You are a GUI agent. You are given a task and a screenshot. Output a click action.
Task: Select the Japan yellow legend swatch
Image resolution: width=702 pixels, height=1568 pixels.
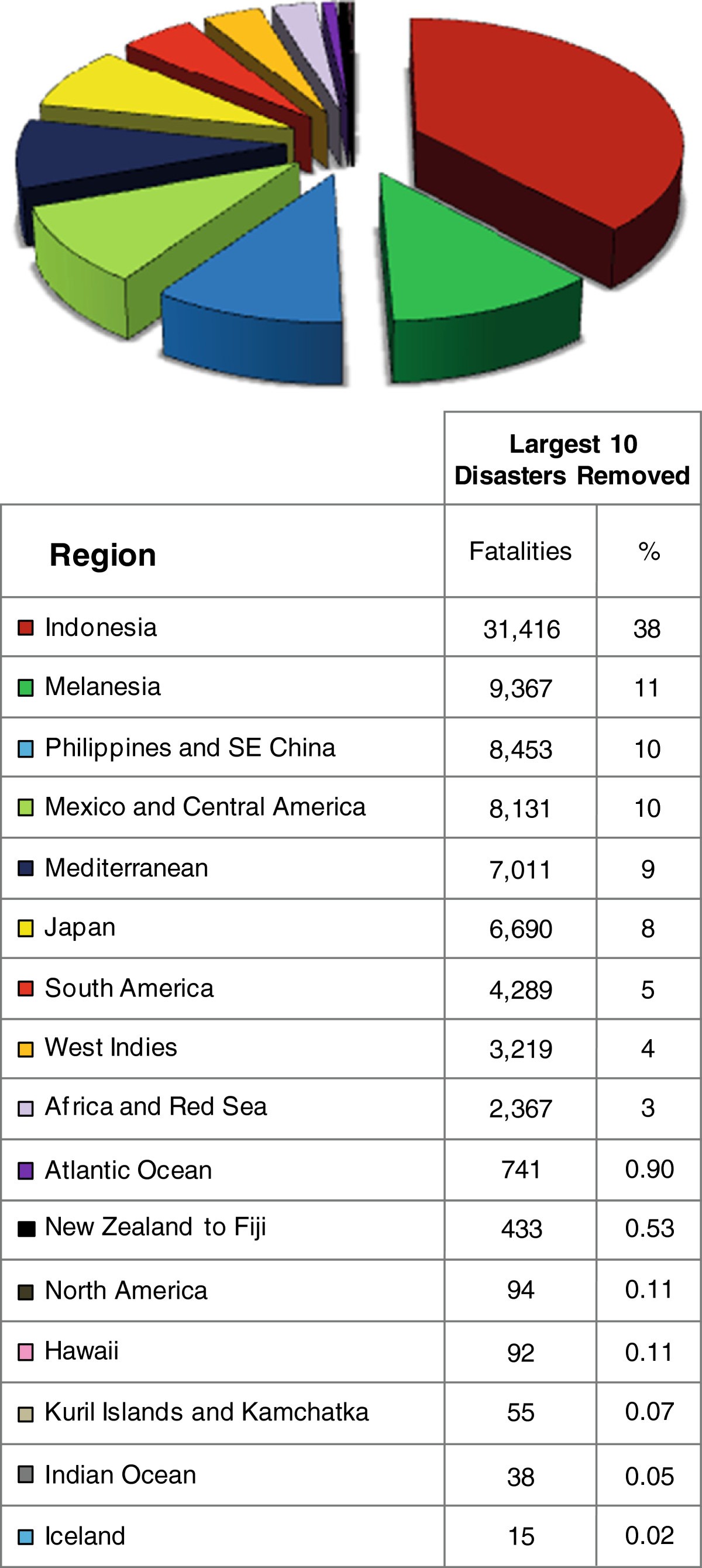click(x=25, y=929)
